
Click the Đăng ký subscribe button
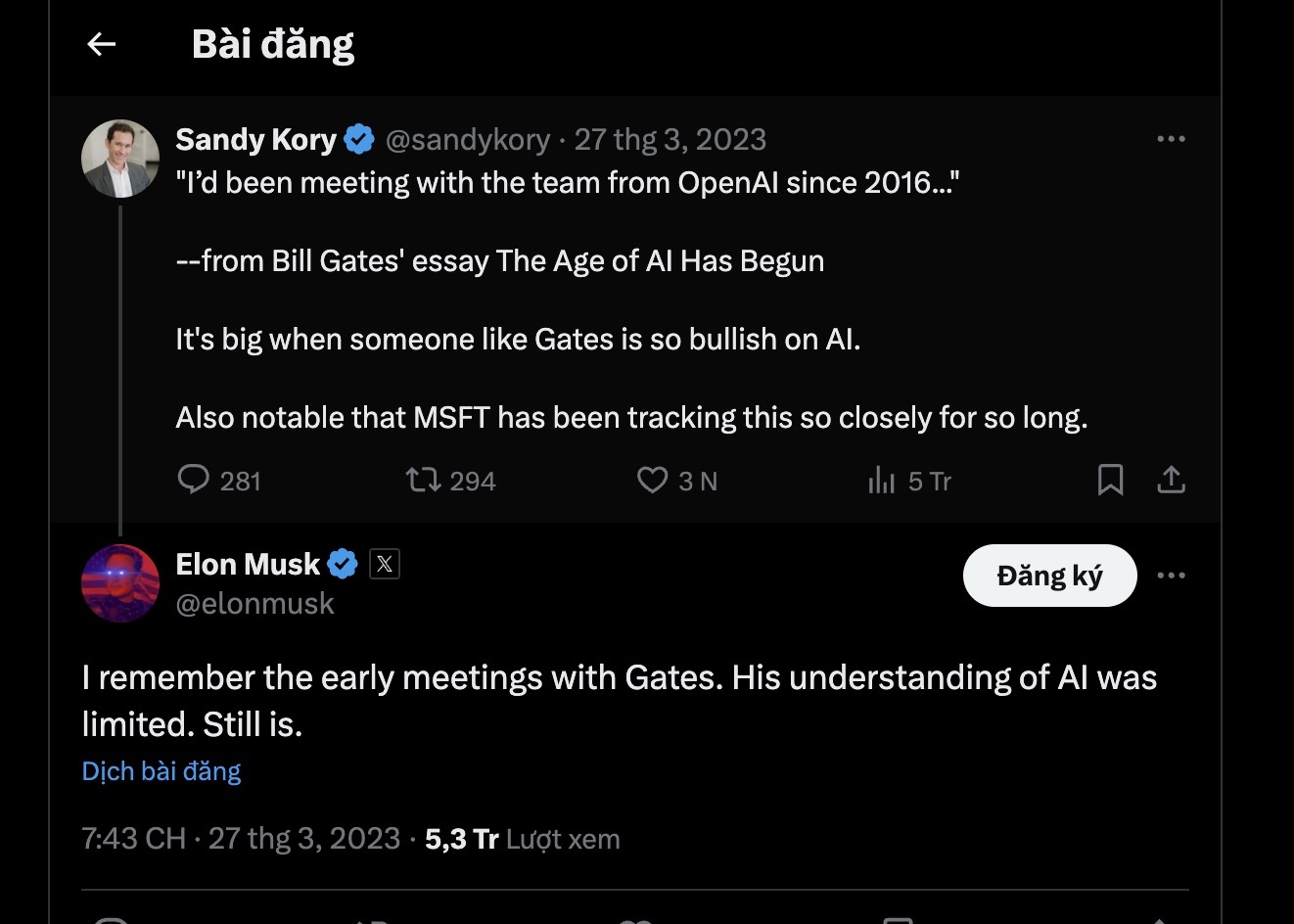[1049, 576]
